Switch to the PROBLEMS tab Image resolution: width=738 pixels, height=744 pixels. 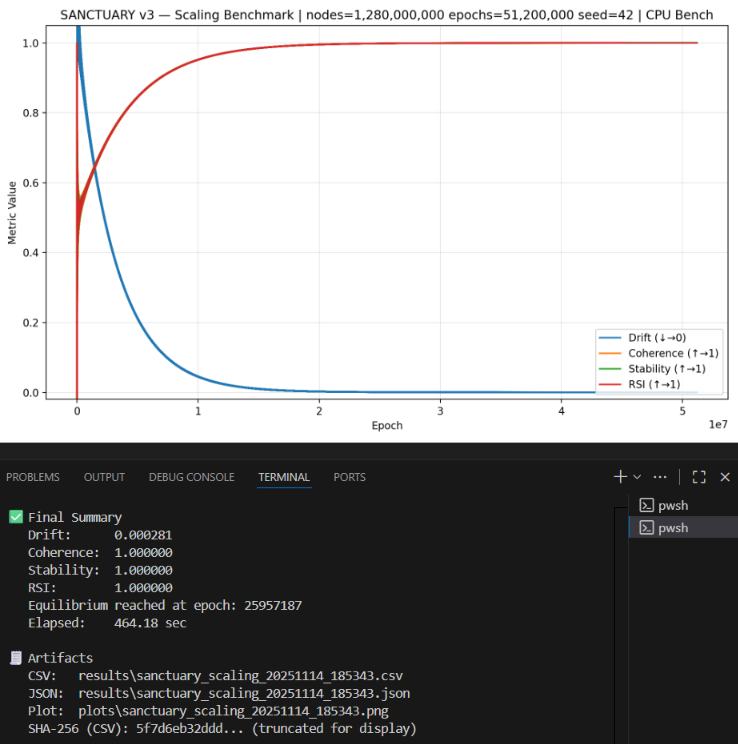pos(33,477)
